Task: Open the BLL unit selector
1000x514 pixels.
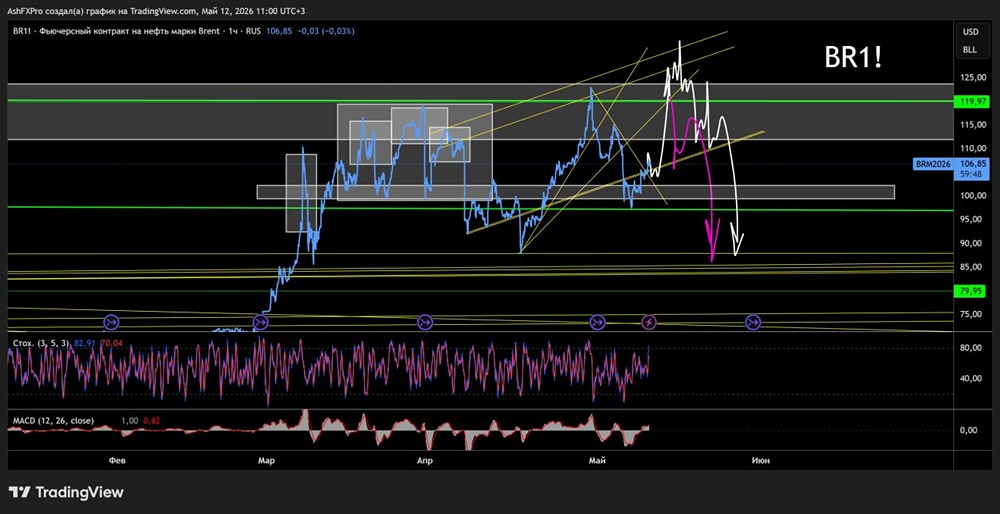Action: click(971, 49)
